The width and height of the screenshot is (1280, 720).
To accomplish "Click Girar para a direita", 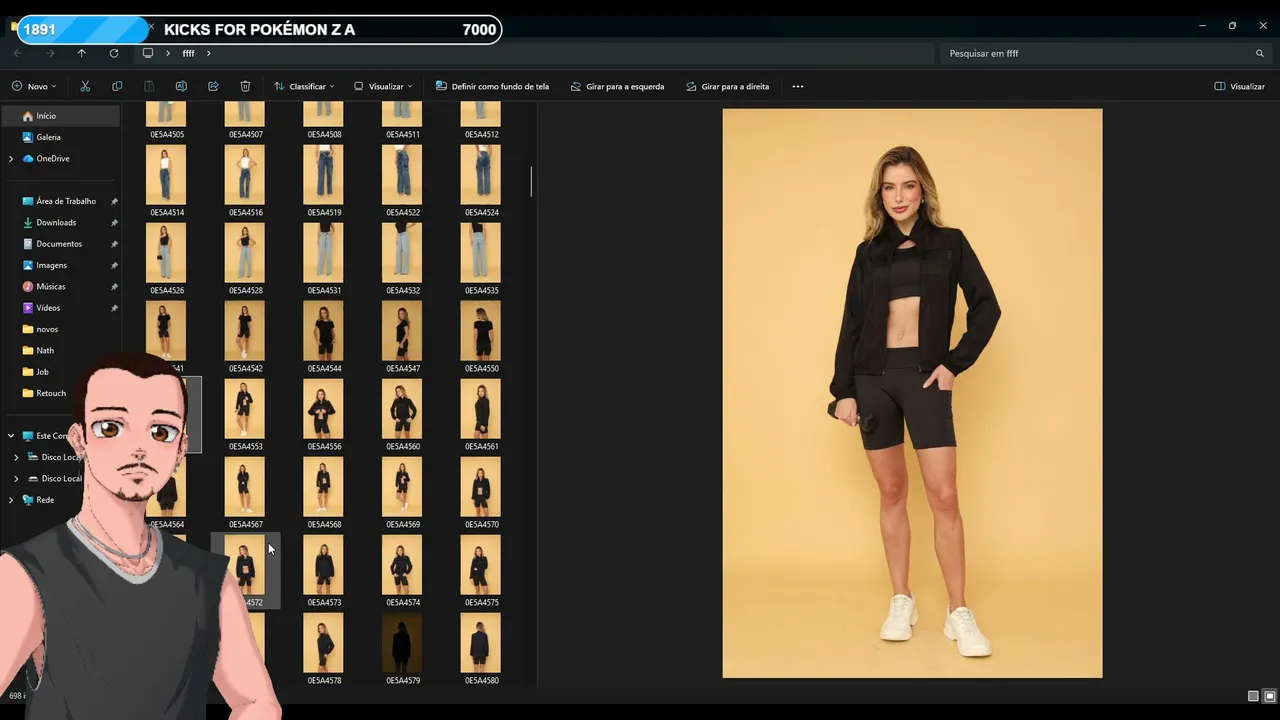I will pyautogui.click(x=728, y=86).
